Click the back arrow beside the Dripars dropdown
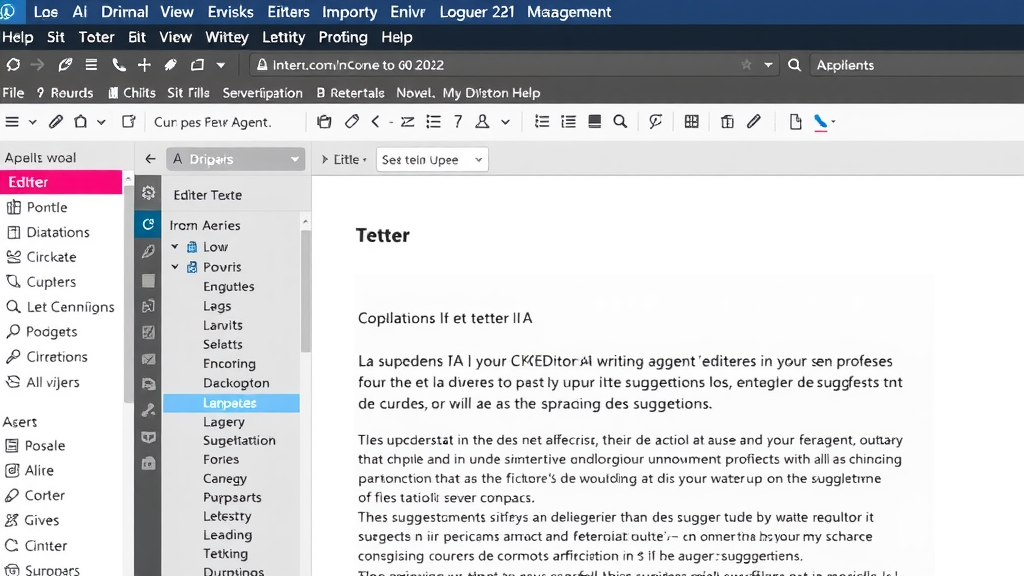The image size is (1024, 576). [x=149, y=158]
